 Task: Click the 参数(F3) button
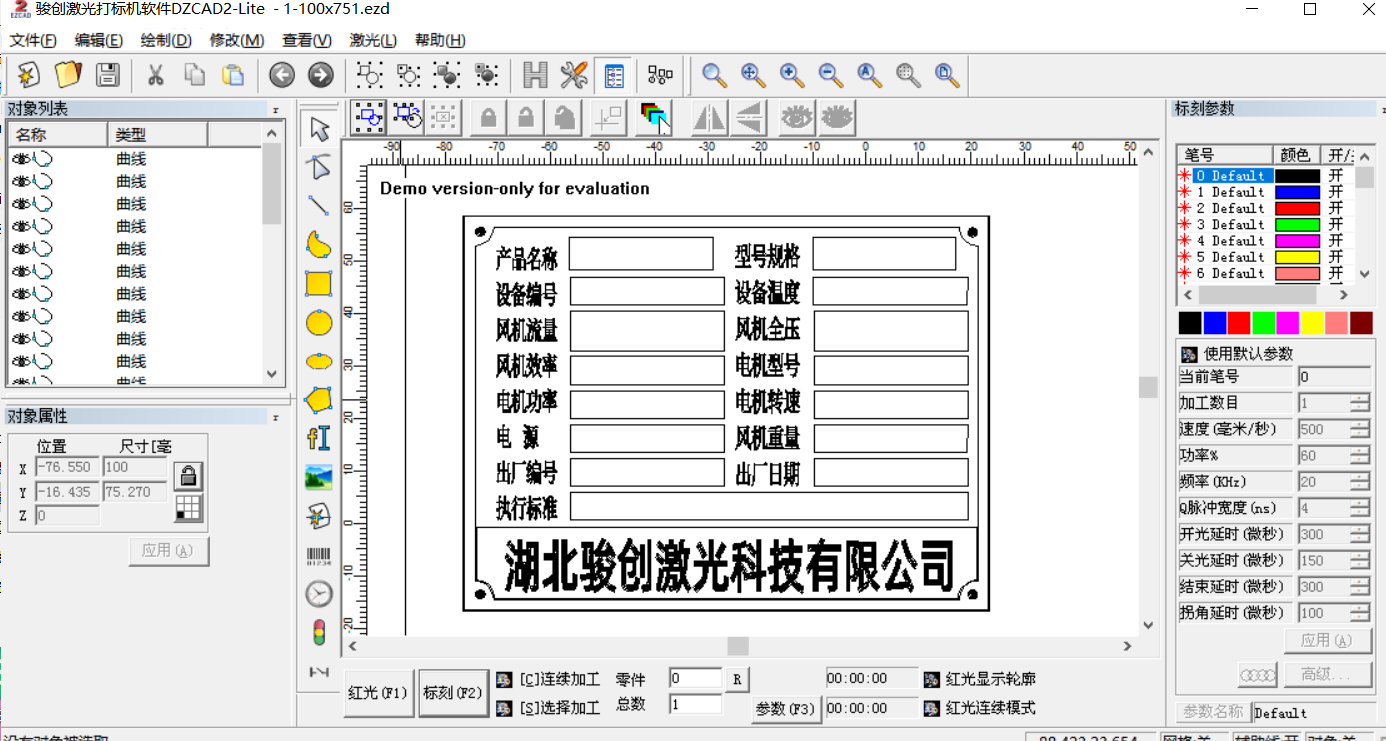click(786, 709)
